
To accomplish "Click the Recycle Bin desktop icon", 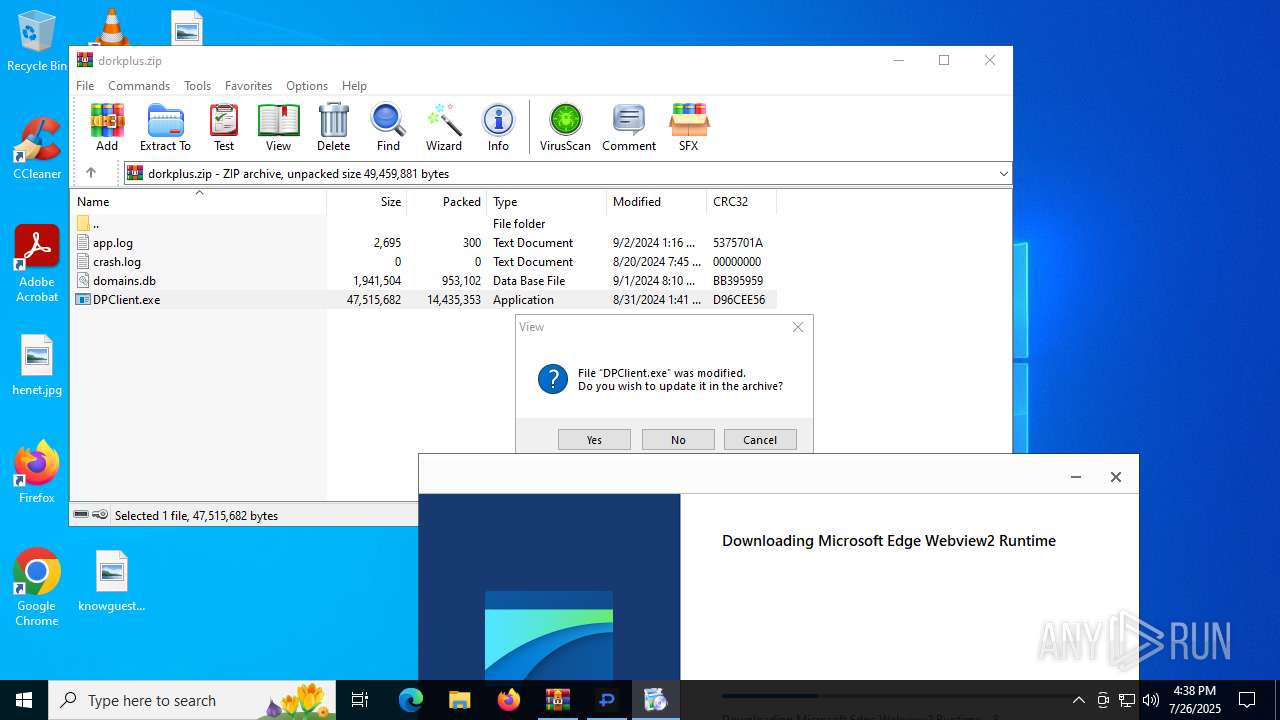I will tap(37, 41).
